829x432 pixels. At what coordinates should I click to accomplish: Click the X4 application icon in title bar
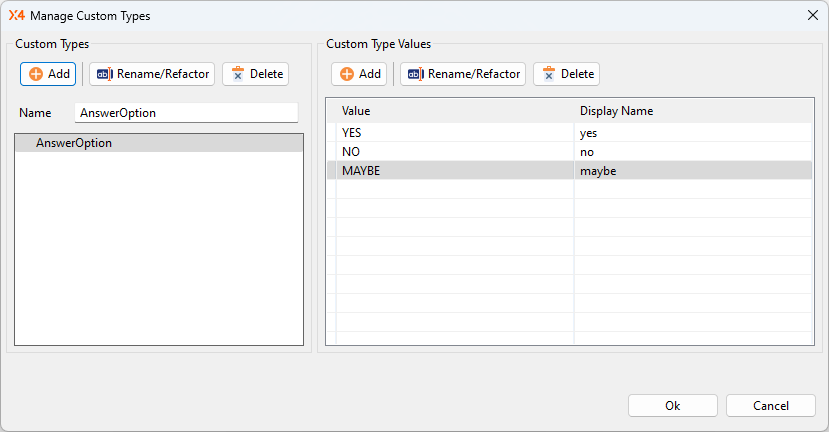(16, 16)
